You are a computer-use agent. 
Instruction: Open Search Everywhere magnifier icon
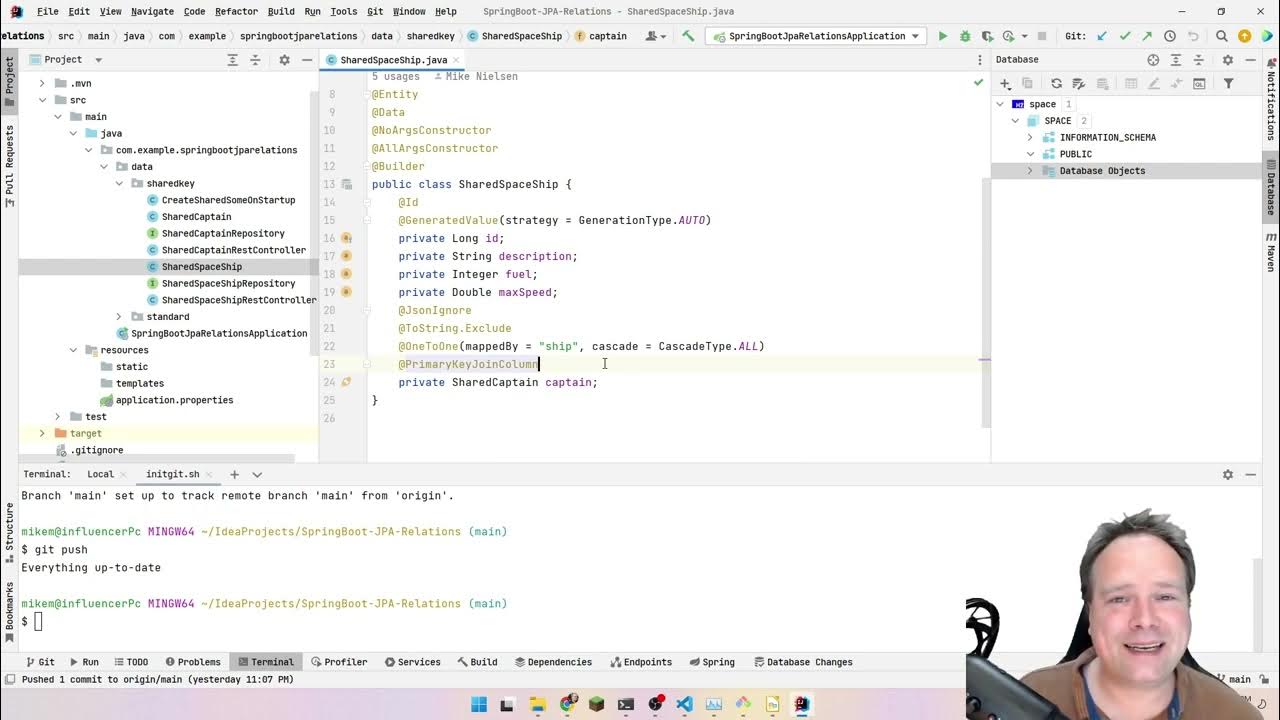coord(1222,36)
